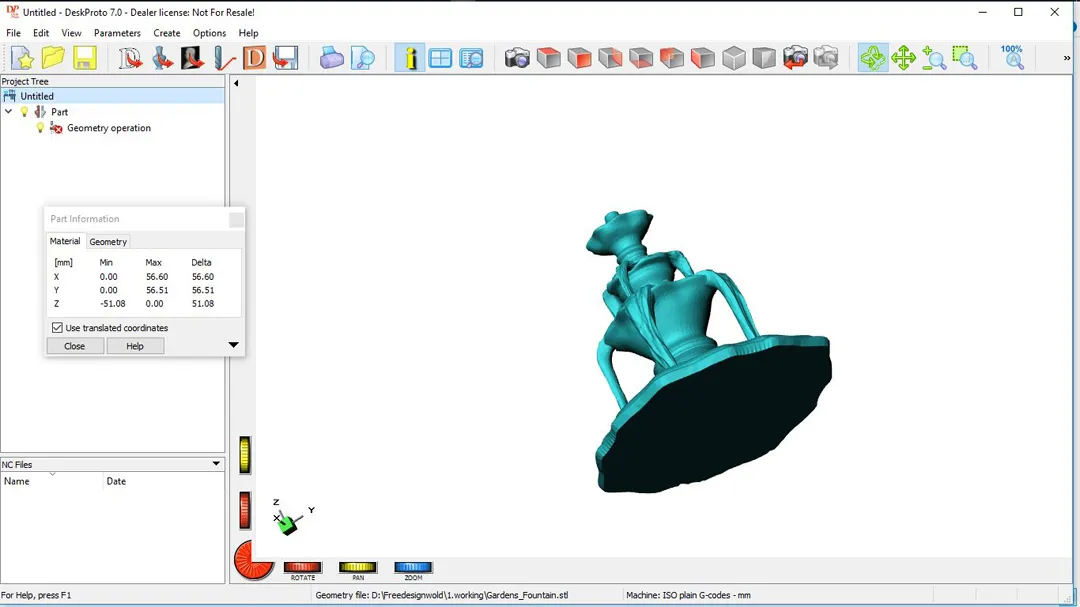
Task: Sort NC Files by the Name column header
Action: (x=52, y=481)
